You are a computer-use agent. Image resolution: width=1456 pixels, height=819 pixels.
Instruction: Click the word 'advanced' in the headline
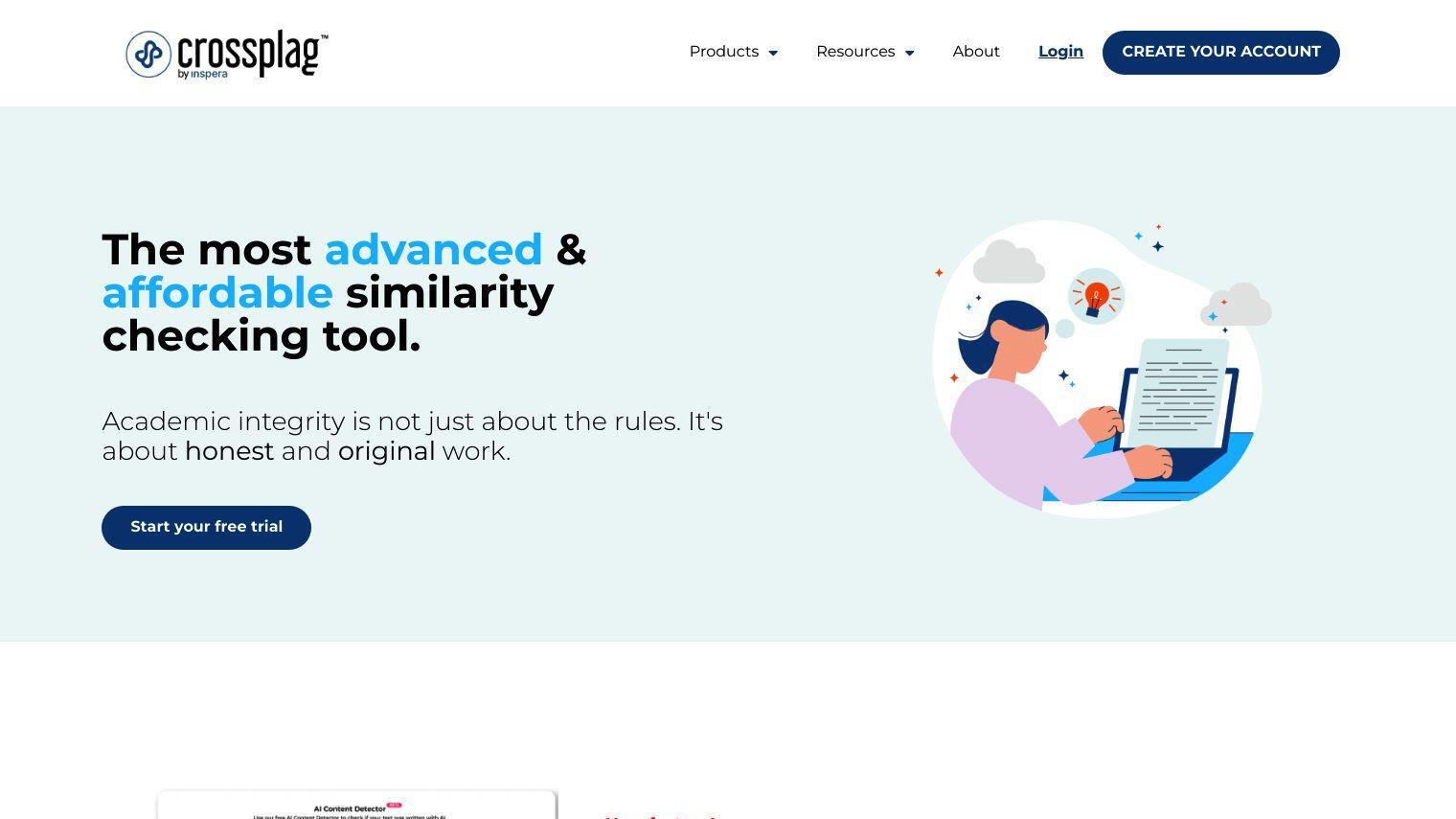pyautogui.click(x=434, y=250)
